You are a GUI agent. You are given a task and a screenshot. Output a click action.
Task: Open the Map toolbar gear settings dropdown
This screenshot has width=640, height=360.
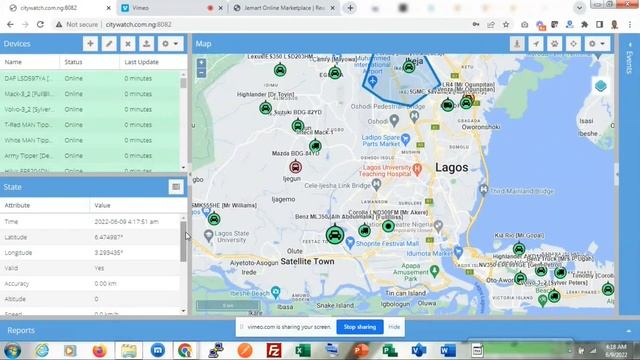pos(597,44)
